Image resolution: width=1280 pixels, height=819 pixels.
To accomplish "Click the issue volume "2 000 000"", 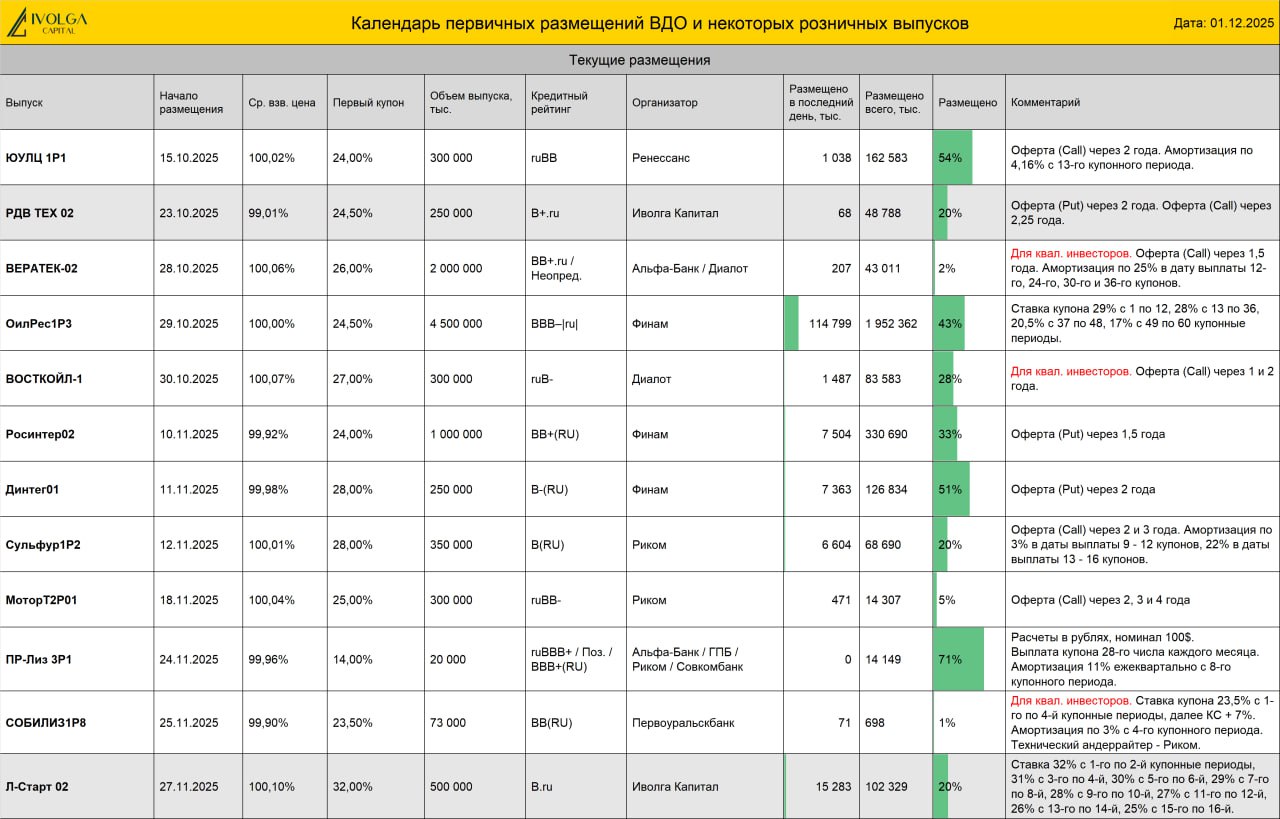I will pos(456,268).
